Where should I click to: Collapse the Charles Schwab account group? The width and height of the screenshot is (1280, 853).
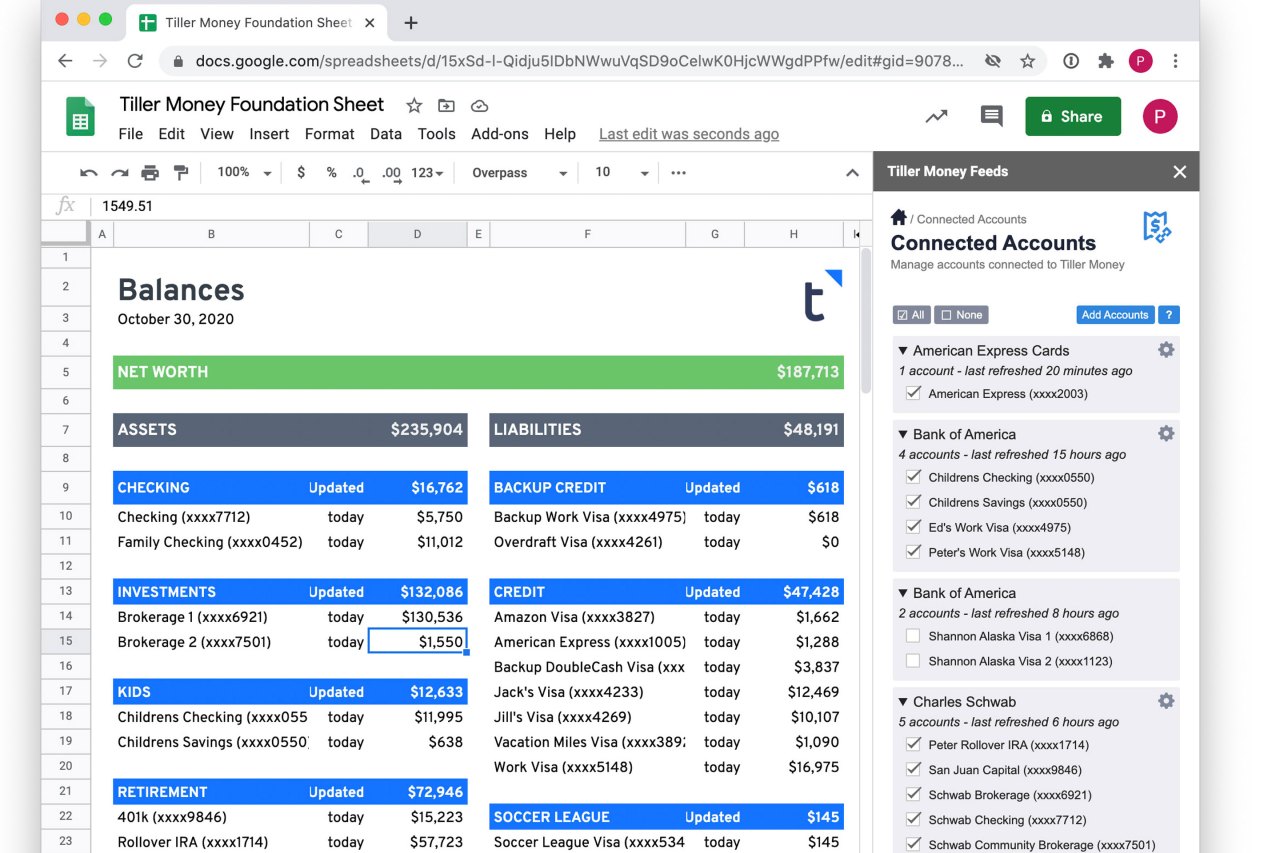point(903,702)
